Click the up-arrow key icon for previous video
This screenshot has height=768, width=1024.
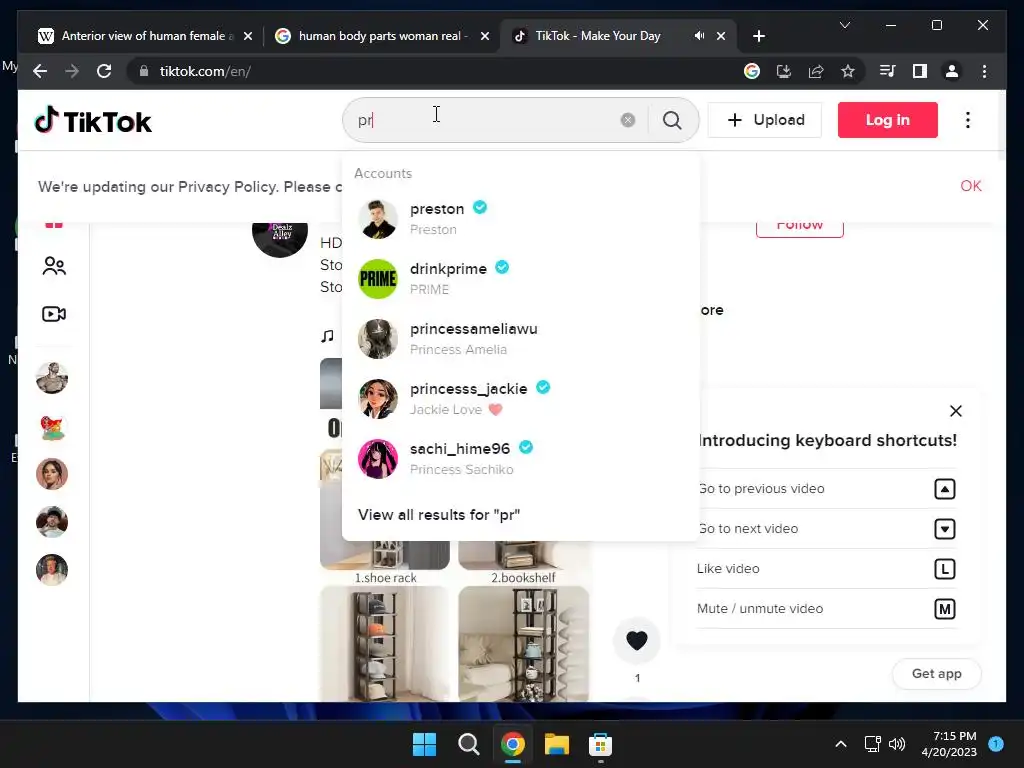pyautogui.click(x=944, y=488)
